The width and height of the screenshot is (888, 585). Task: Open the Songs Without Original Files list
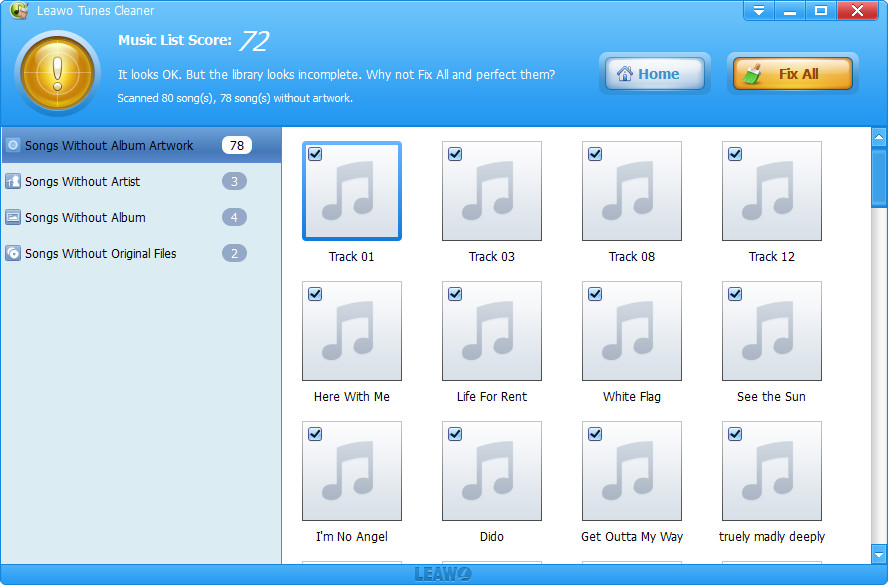[x=100, y=253]
